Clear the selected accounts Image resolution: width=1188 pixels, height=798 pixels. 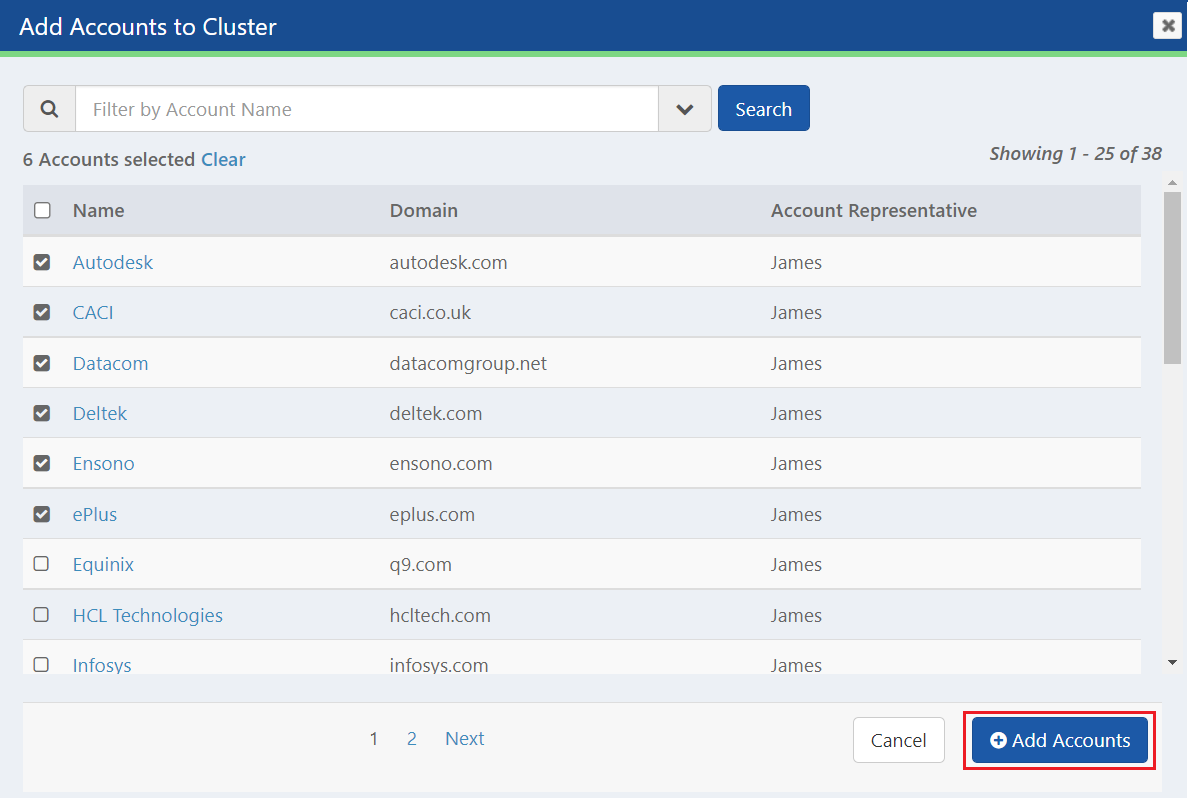pos(224,159)
